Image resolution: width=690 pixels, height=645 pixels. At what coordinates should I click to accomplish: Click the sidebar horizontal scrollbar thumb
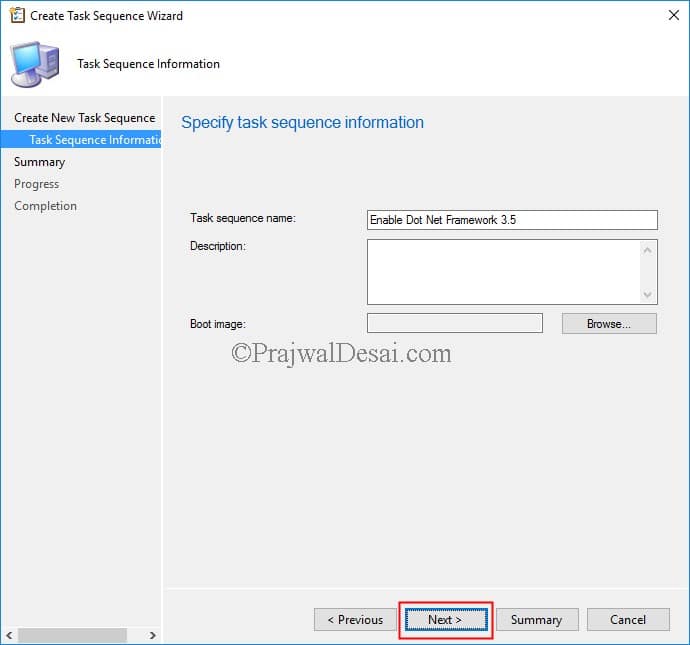(x=73, y=635)
